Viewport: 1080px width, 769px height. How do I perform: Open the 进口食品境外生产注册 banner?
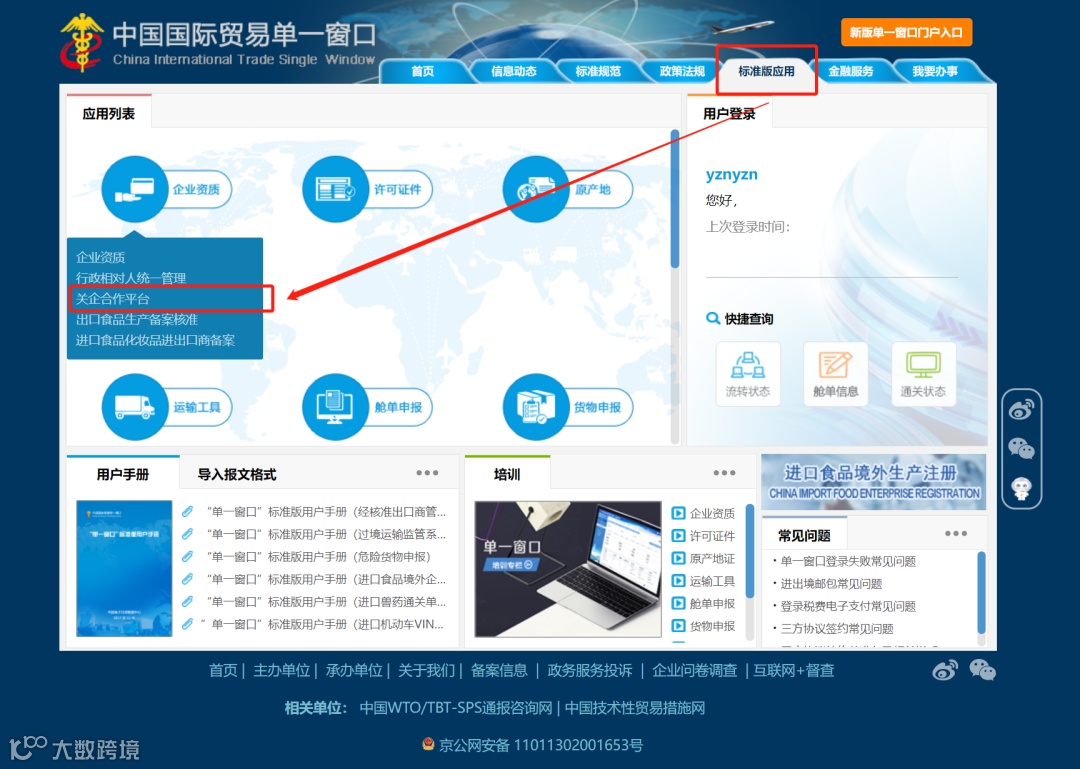(873, 482)
